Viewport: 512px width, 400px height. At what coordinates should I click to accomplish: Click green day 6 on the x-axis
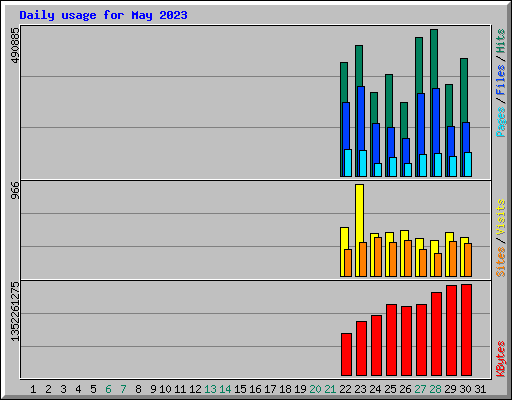[108, 389]
